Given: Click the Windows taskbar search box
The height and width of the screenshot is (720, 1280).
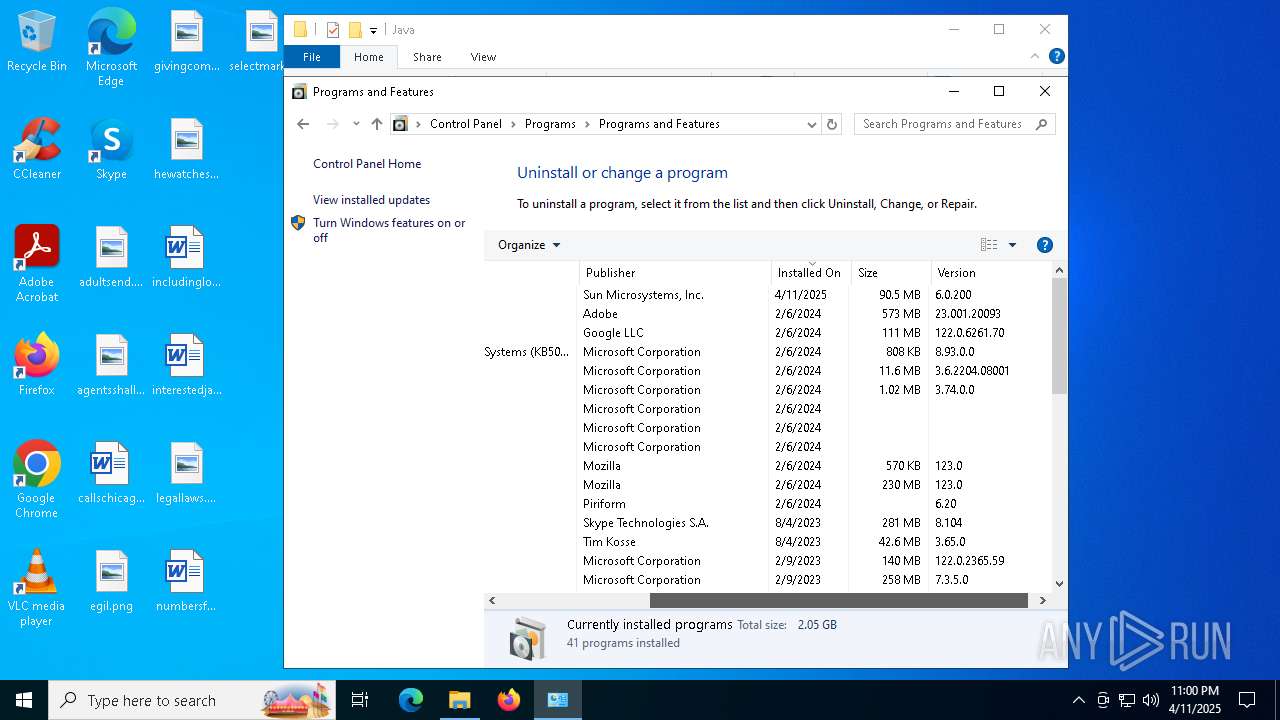Looking at the screenshot, I should tap(192, 700).
